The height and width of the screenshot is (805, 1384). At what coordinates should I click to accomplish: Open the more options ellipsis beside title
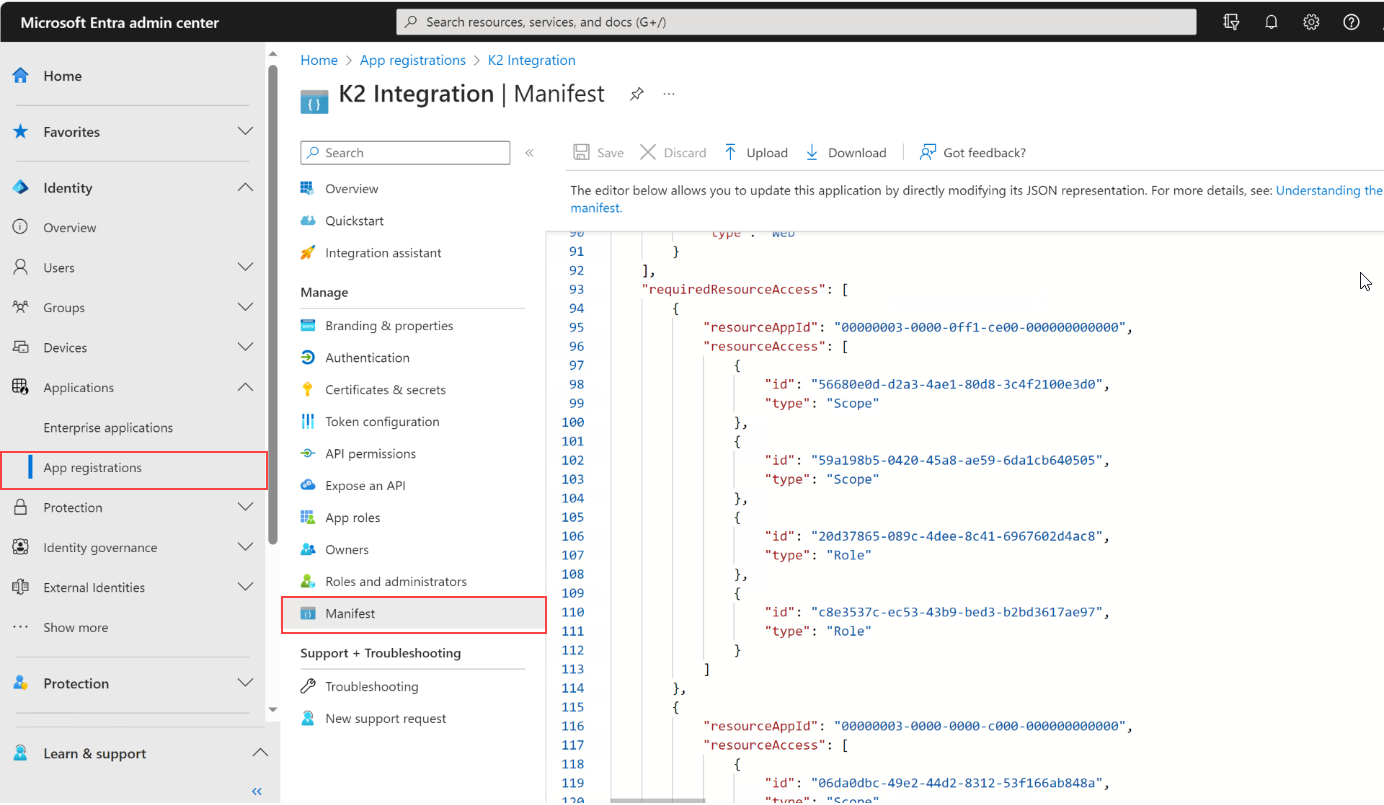(x=669, y=94)
